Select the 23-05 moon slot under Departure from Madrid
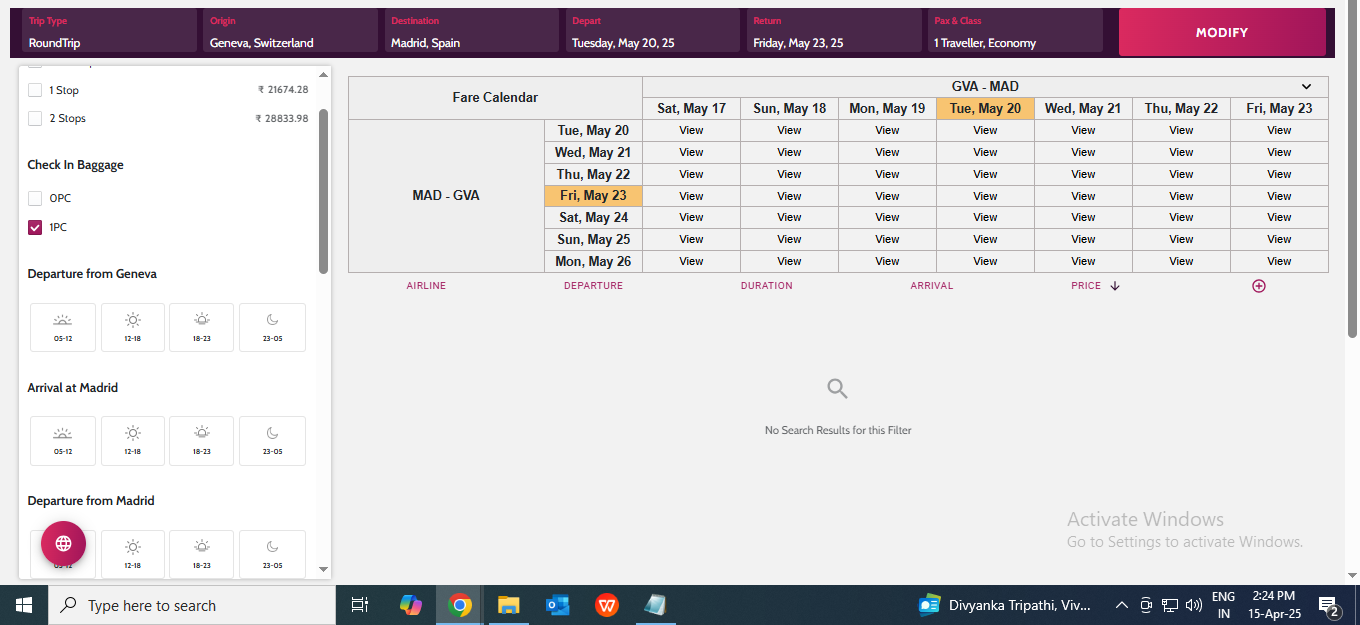This screenshot has width=1360, height=625. 272,554
